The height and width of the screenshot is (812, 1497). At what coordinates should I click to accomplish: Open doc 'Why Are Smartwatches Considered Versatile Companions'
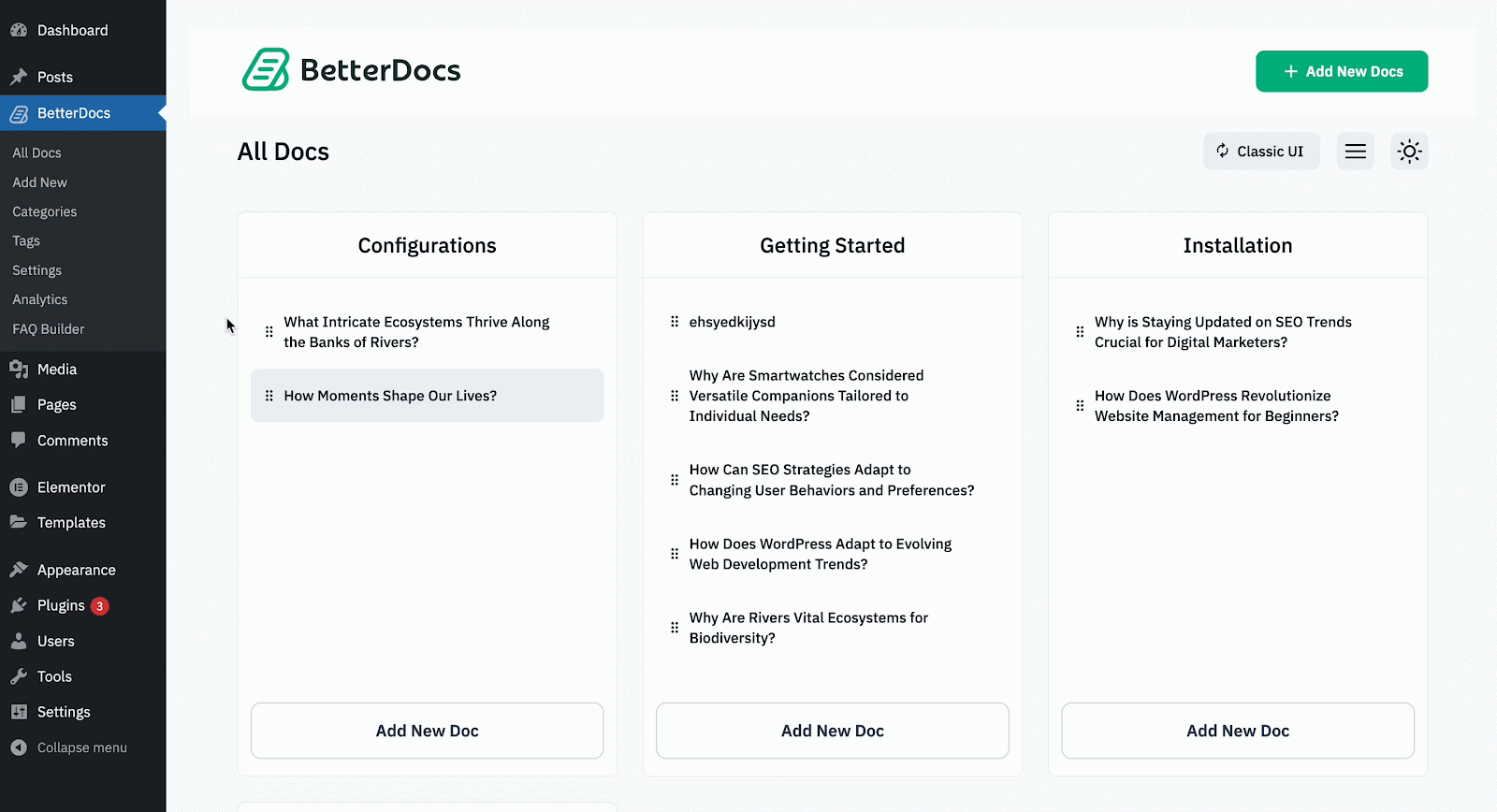click(807, 396)
